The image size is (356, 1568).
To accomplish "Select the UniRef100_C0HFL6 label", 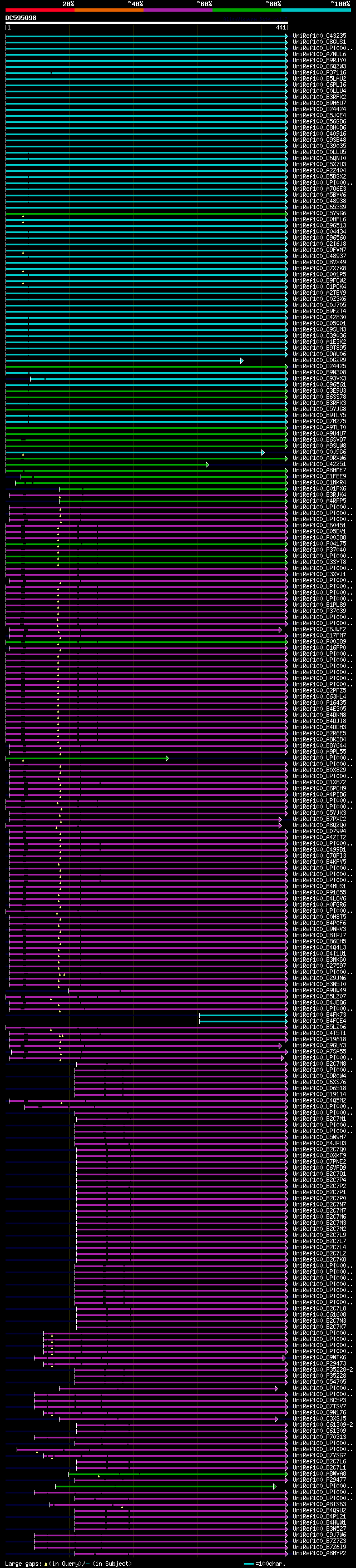I will [319, 219].
